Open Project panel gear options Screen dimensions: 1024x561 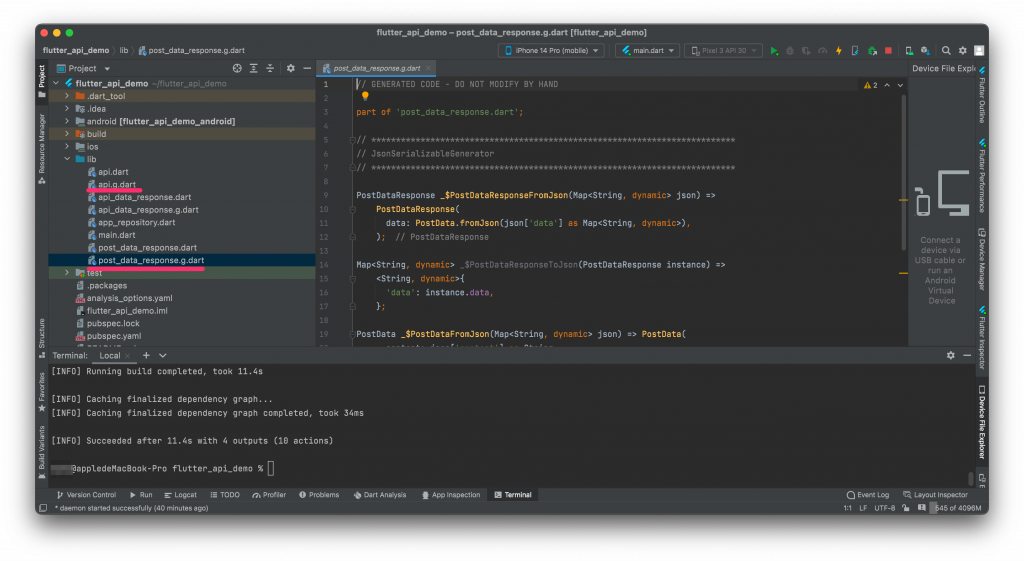(x=290, y=68)
